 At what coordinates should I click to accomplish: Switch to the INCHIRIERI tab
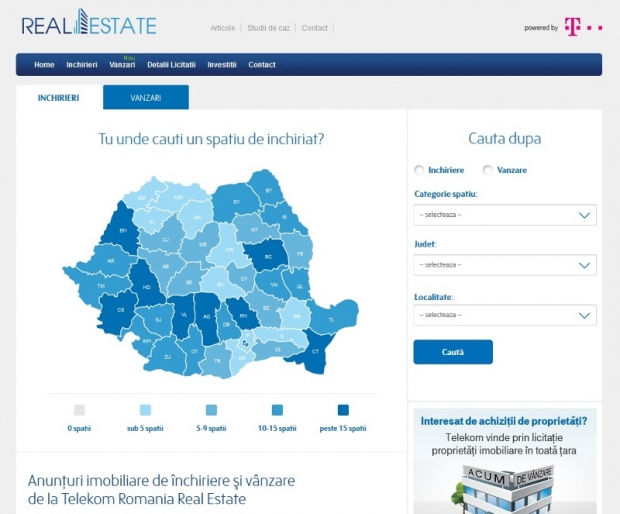pyautogui.click(x=59, y=98)
